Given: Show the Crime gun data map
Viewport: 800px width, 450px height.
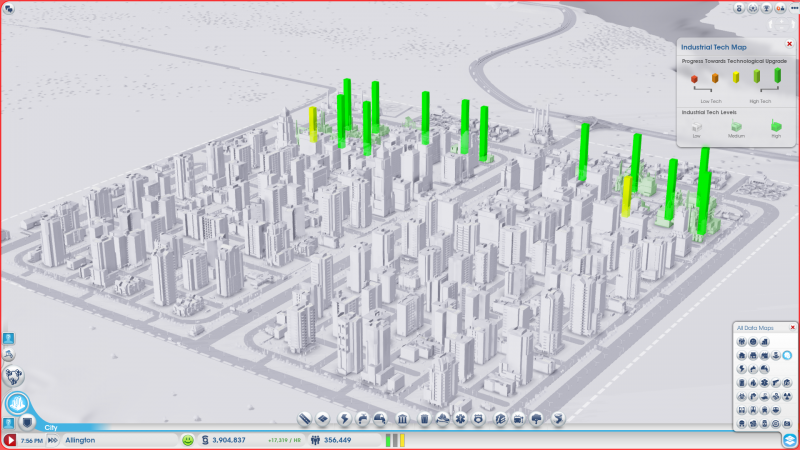Looking at the screenshot, I should [x=776, y=383].
